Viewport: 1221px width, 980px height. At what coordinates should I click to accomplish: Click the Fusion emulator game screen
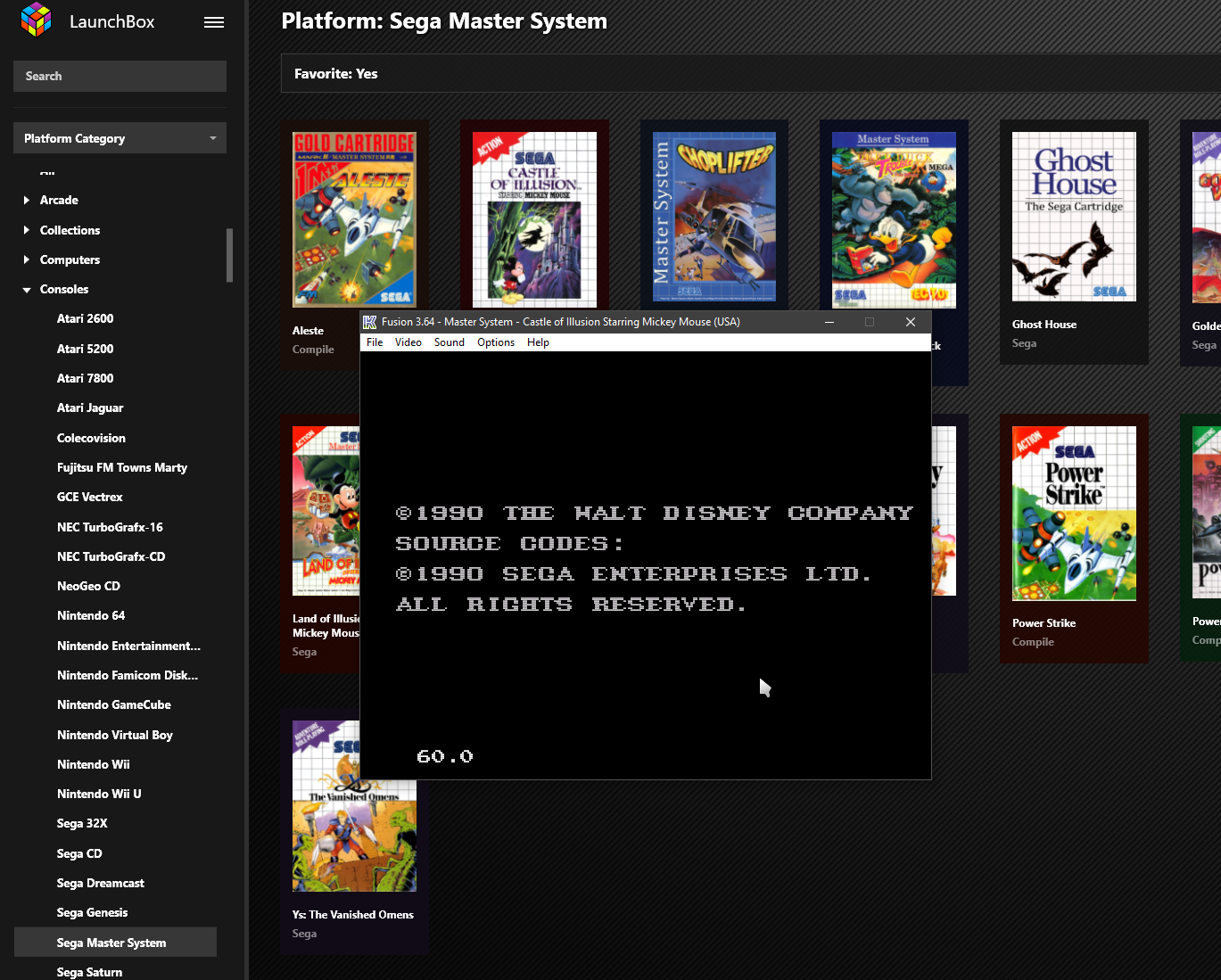click(646, 564)
